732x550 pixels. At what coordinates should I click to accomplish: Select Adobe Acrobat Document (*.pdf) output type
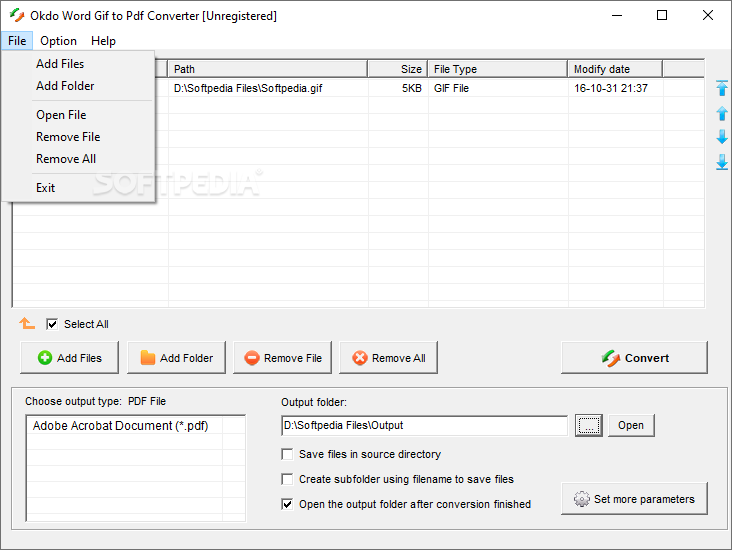coord(120,426)
